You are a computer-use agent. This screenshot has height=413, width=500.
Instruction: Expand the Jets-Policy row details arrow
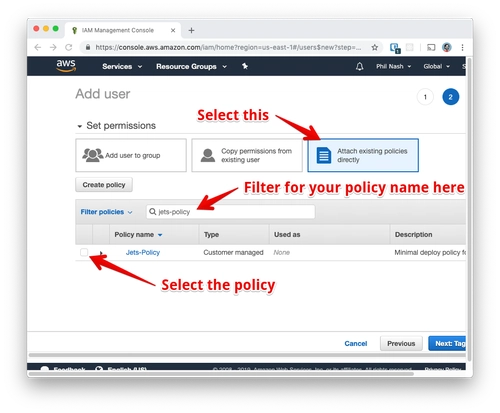tap(101, 253)
